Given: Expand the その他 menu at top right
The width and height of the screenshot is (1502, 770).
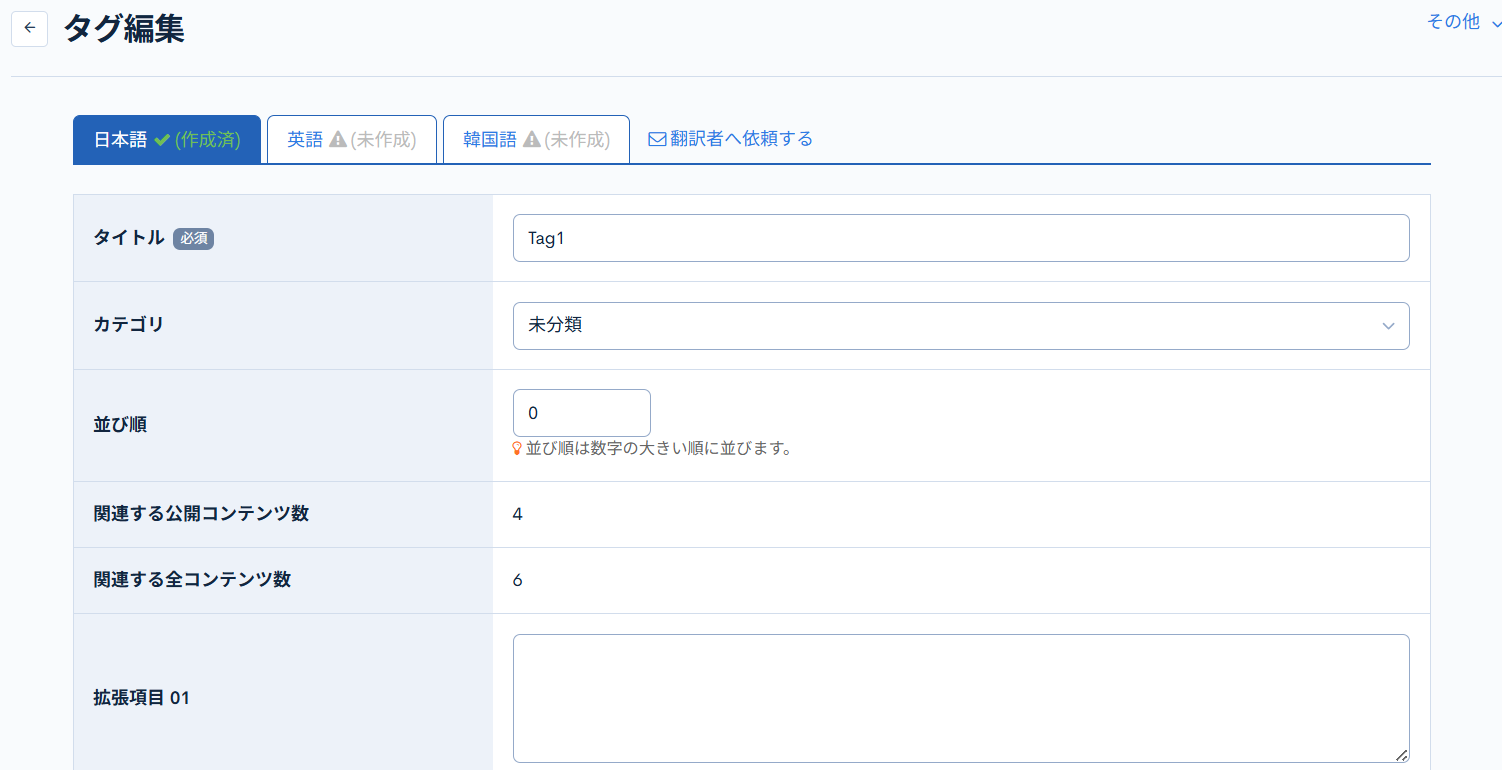Looking at the screenshot, I should pos(1452,20).
